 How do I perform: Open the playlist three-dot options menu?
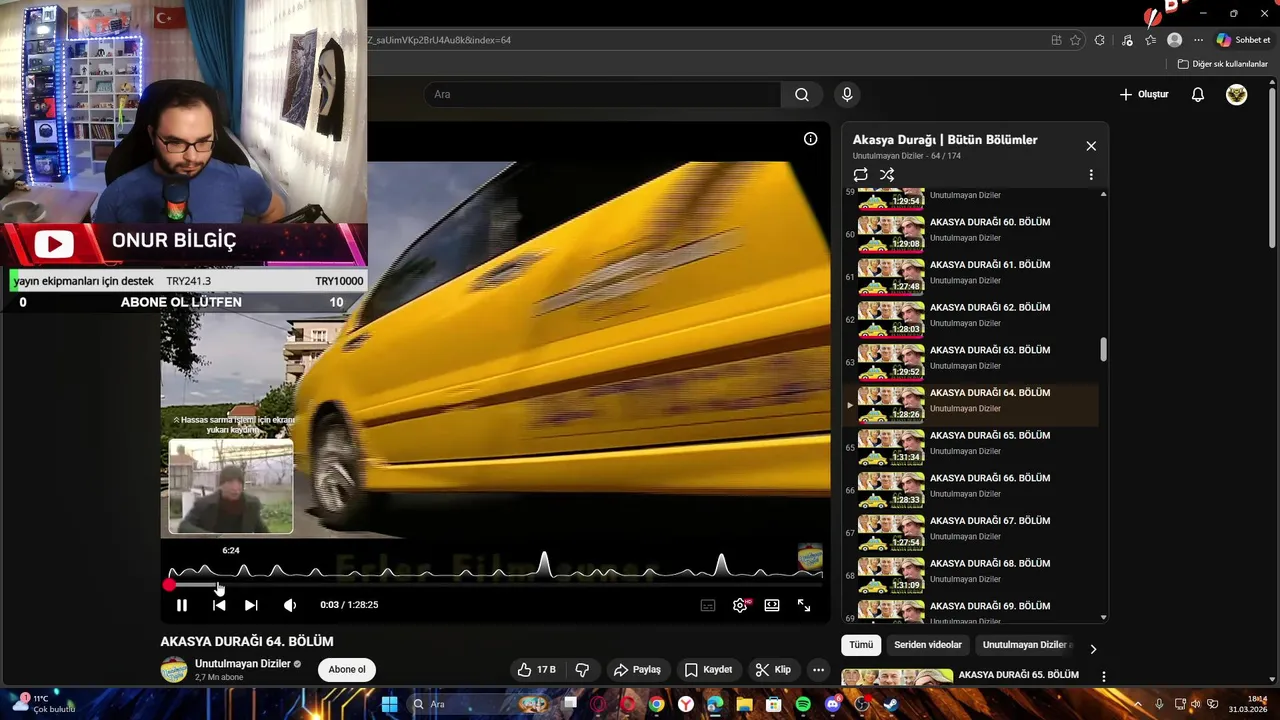tap(1091, 174)
